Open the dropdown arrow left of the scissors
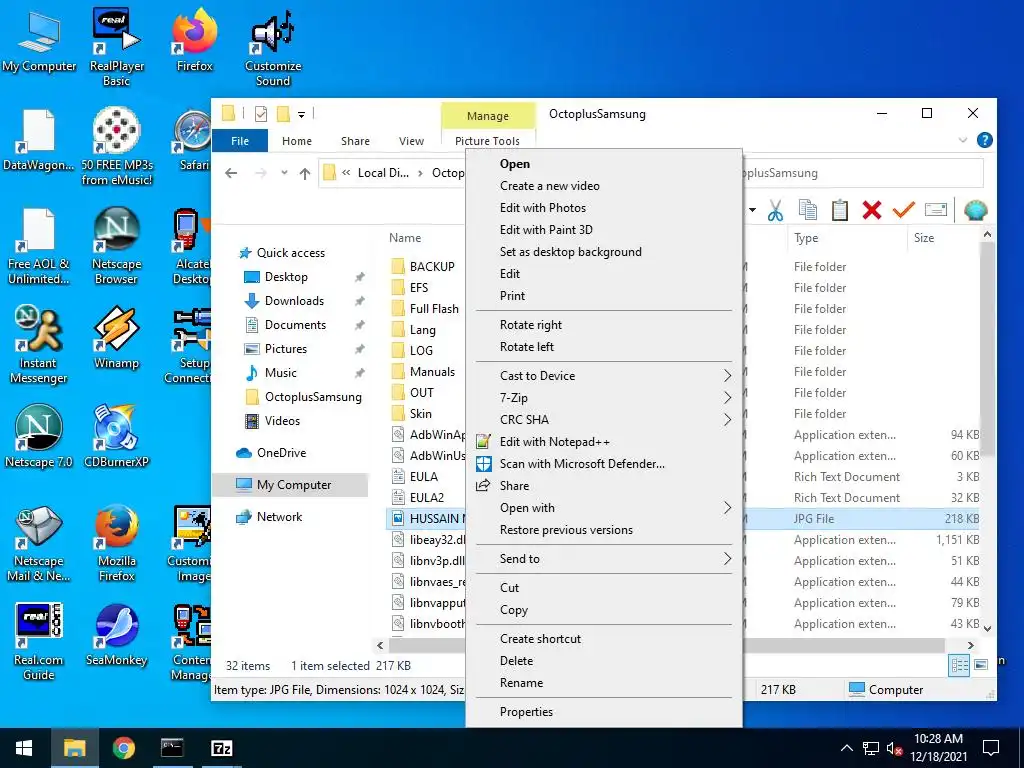Viewport: 1024px width, 768px height. 752,210
